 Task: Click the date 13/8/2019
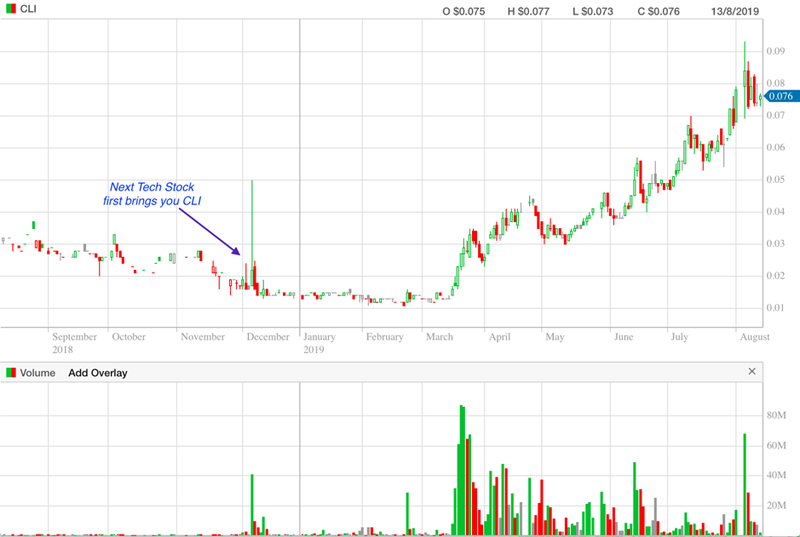click(x=735, y=11)
